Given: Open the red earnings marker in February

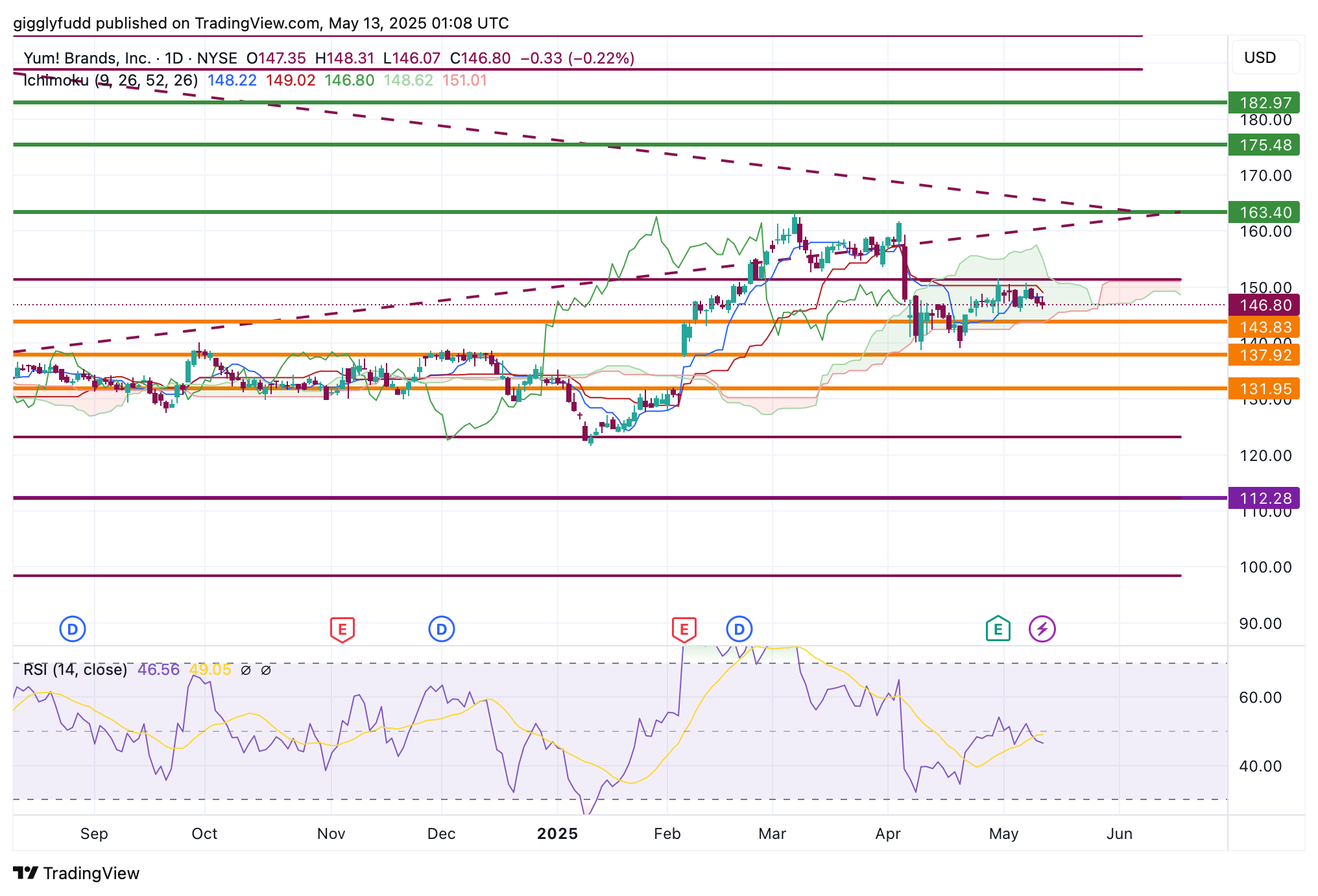Looking at the screenshot, I should point(684,630).
